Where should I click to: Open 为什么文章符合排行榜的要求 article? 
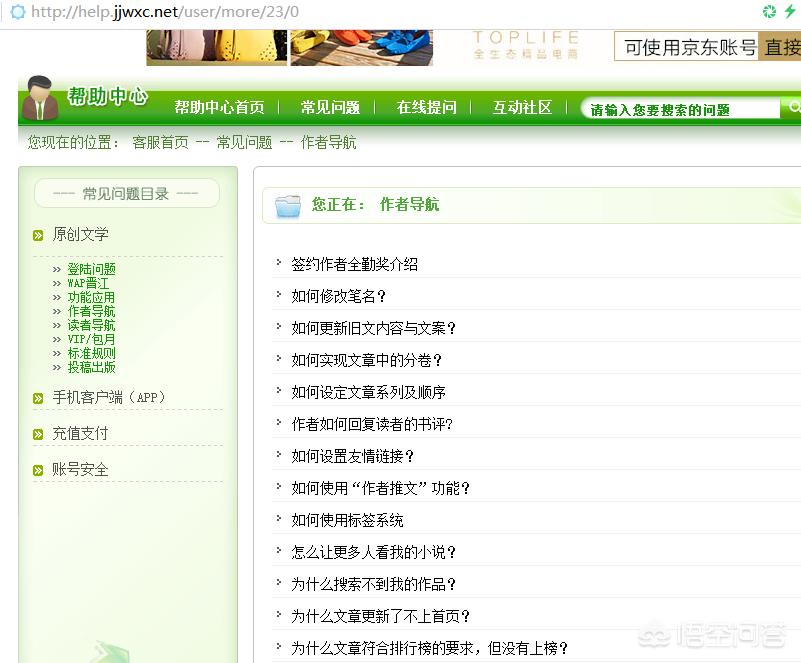point(430,648)
